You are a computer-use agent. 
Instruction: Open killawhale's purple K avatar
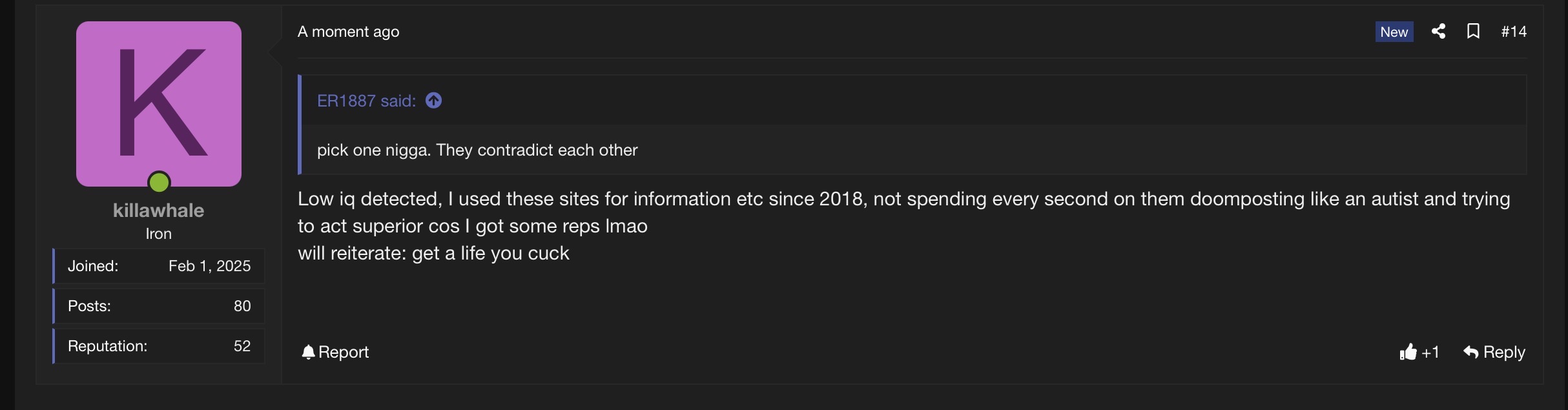(159, 103)
